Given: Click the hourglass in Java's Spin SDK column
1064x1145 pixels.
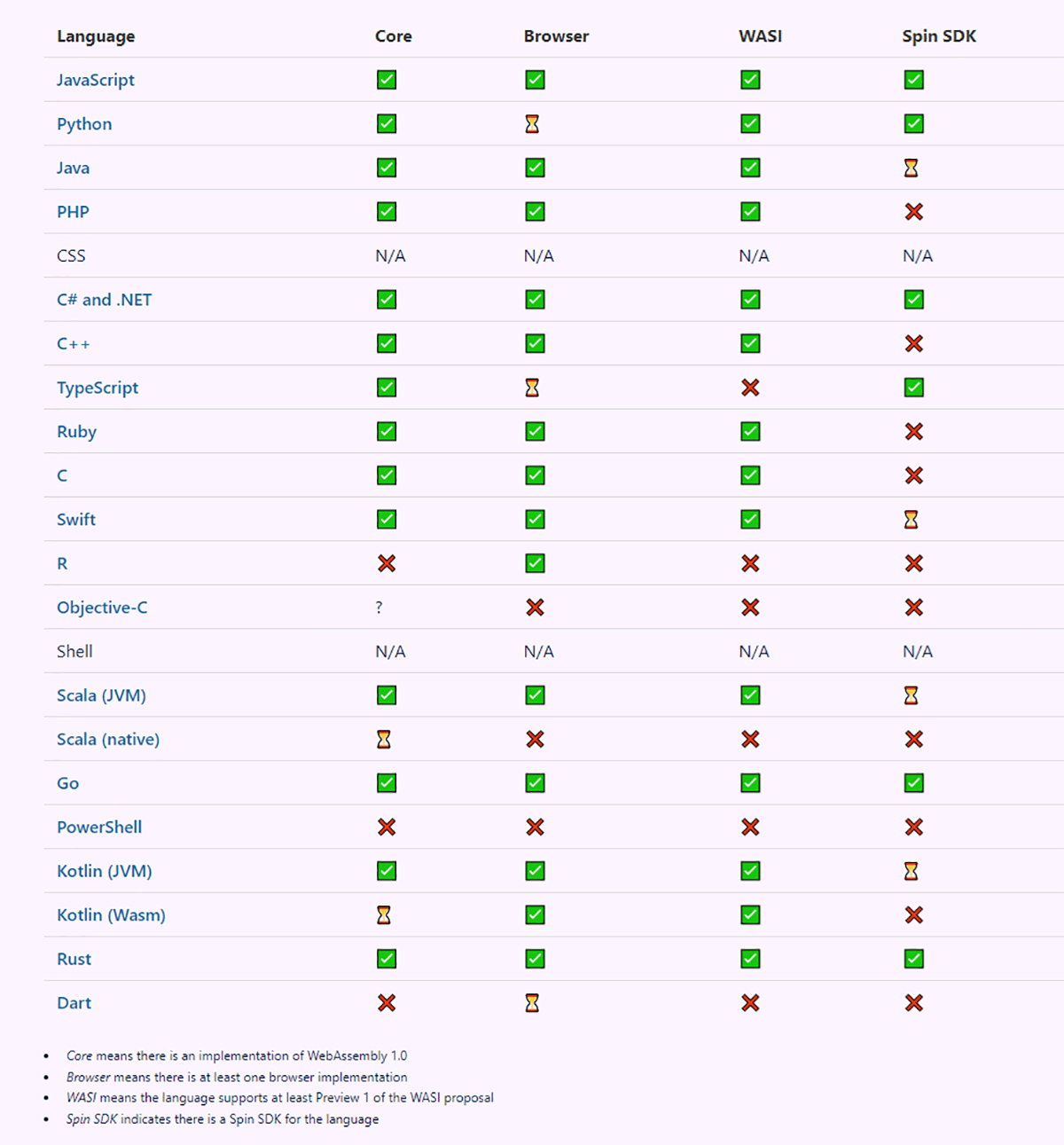Looking at the screenshot, I should tap(911, 168).
